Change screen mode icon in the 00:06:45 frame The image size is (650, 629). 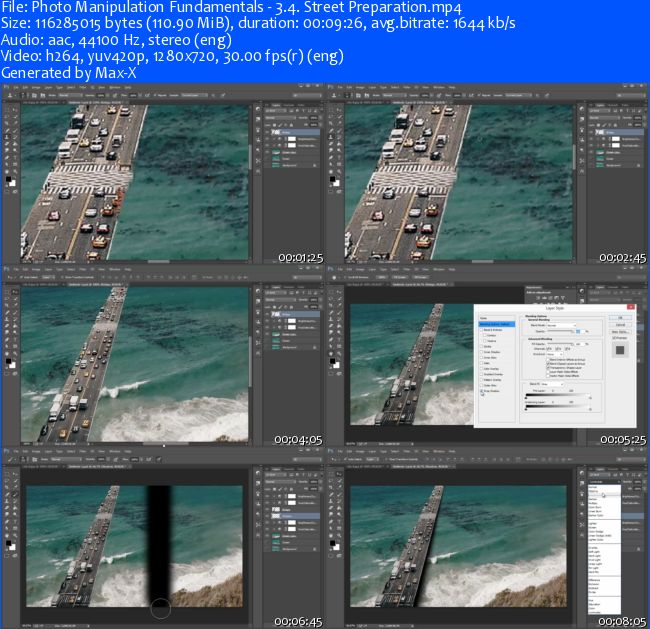[x=15, y=555]
